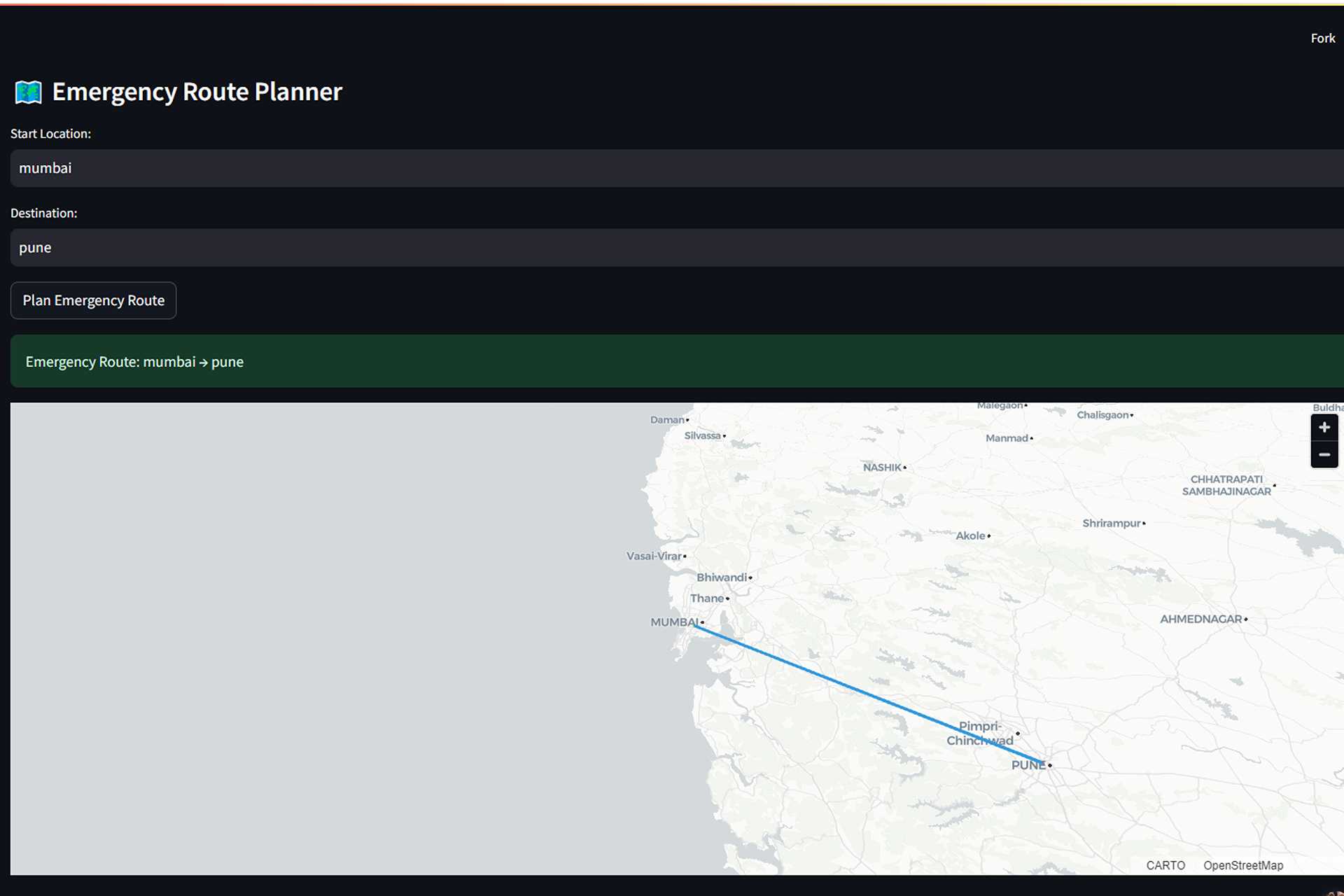Image resolution: width=1344 pixels, height=896 pixels.
Task: Zoom in the map with plus button
Action: (x=1324, y=428)
